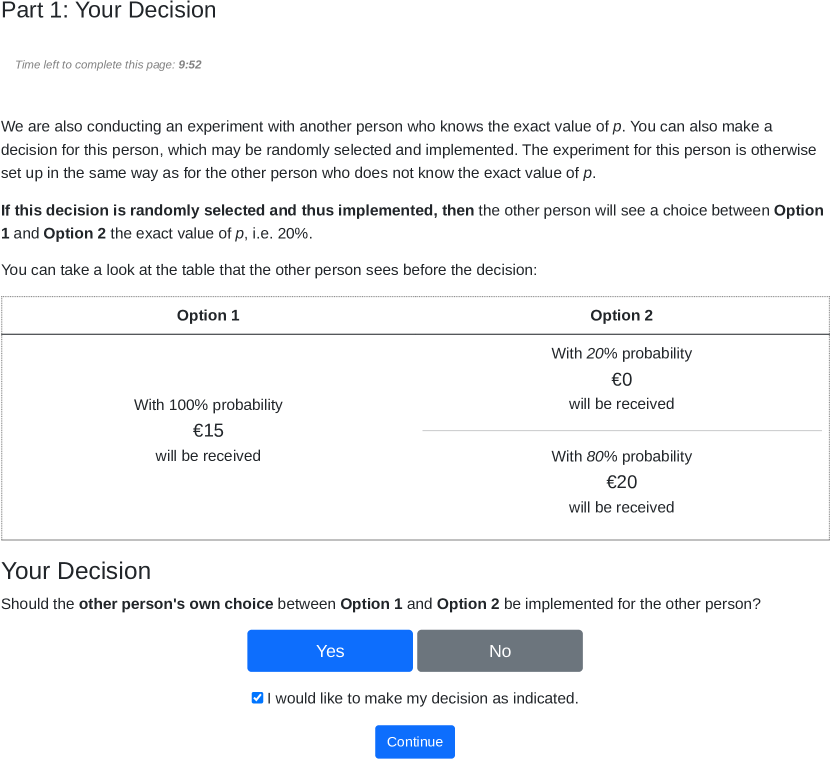830x759 pixels.
Task: Click the €0 amount in Option 2
Action: (621, 379)
